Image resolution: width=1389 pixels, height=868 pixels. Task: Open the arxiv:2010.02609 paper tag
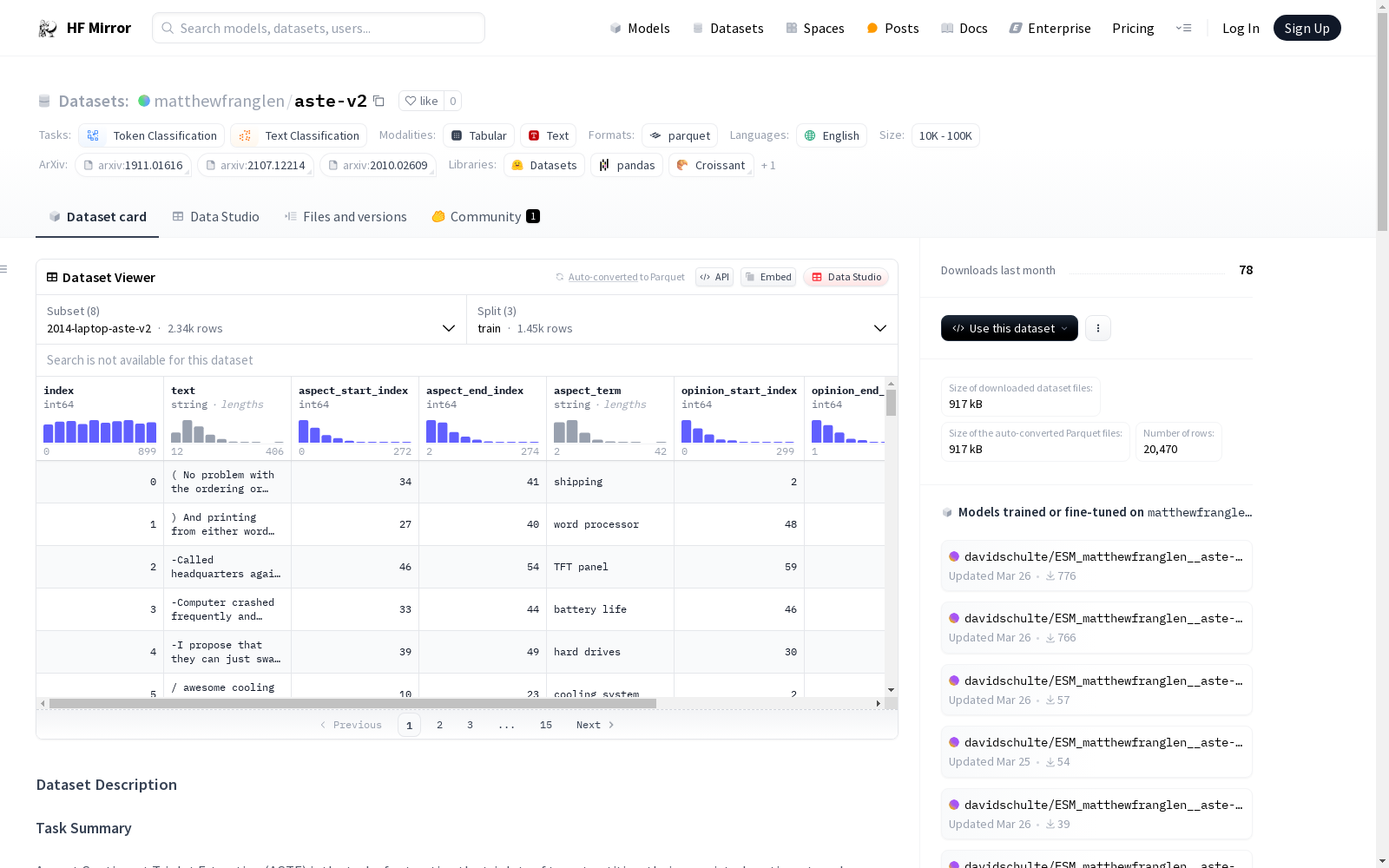pyautogui.click(x=378, y=165)
